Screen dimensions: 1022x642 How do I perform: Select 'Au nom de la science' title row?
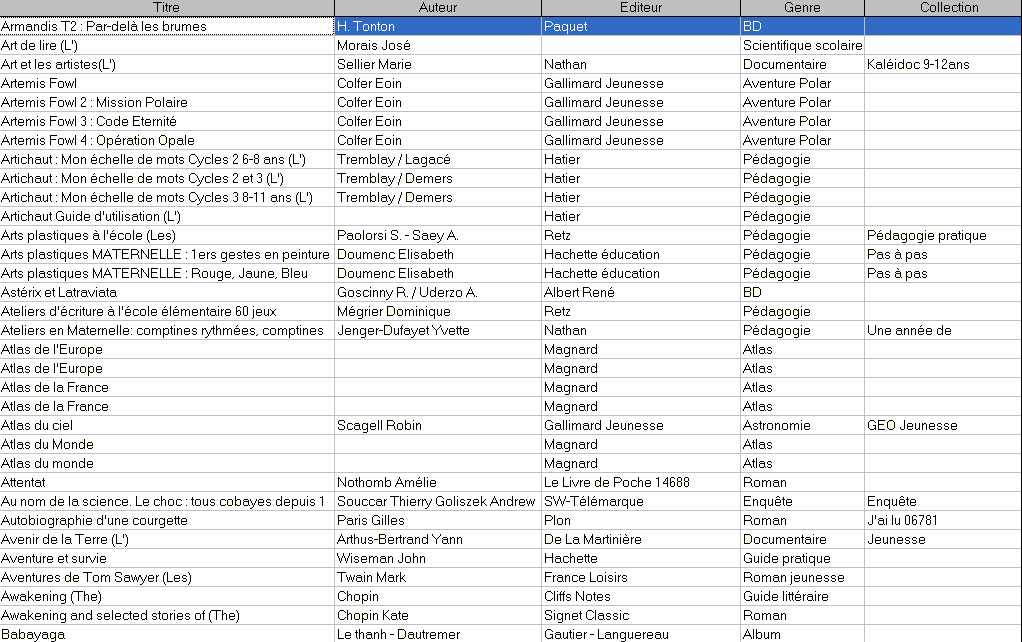(162, 501)
